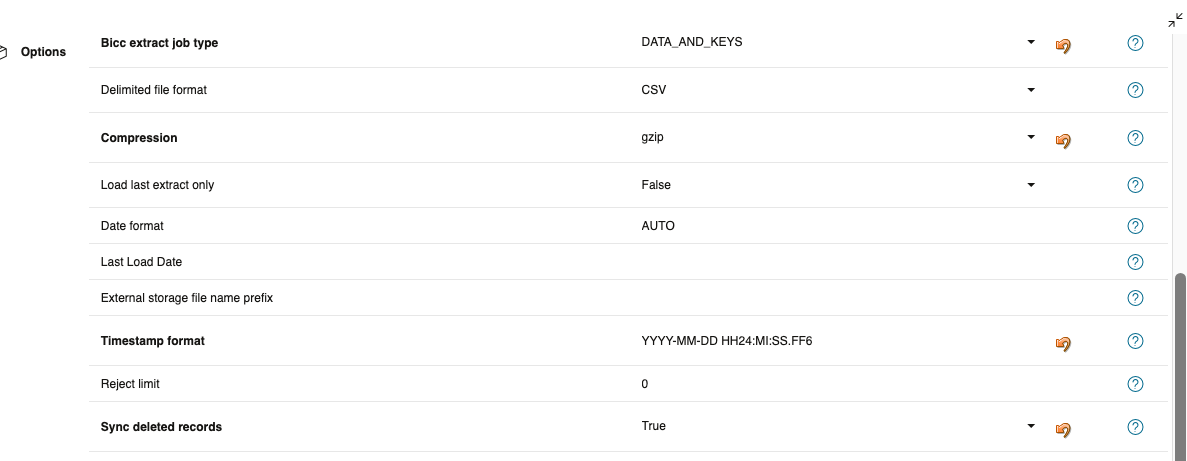Screen dimensions: 1187x461
Task: Reset Bicc extract job type to default
Action: coord(1063,46)
